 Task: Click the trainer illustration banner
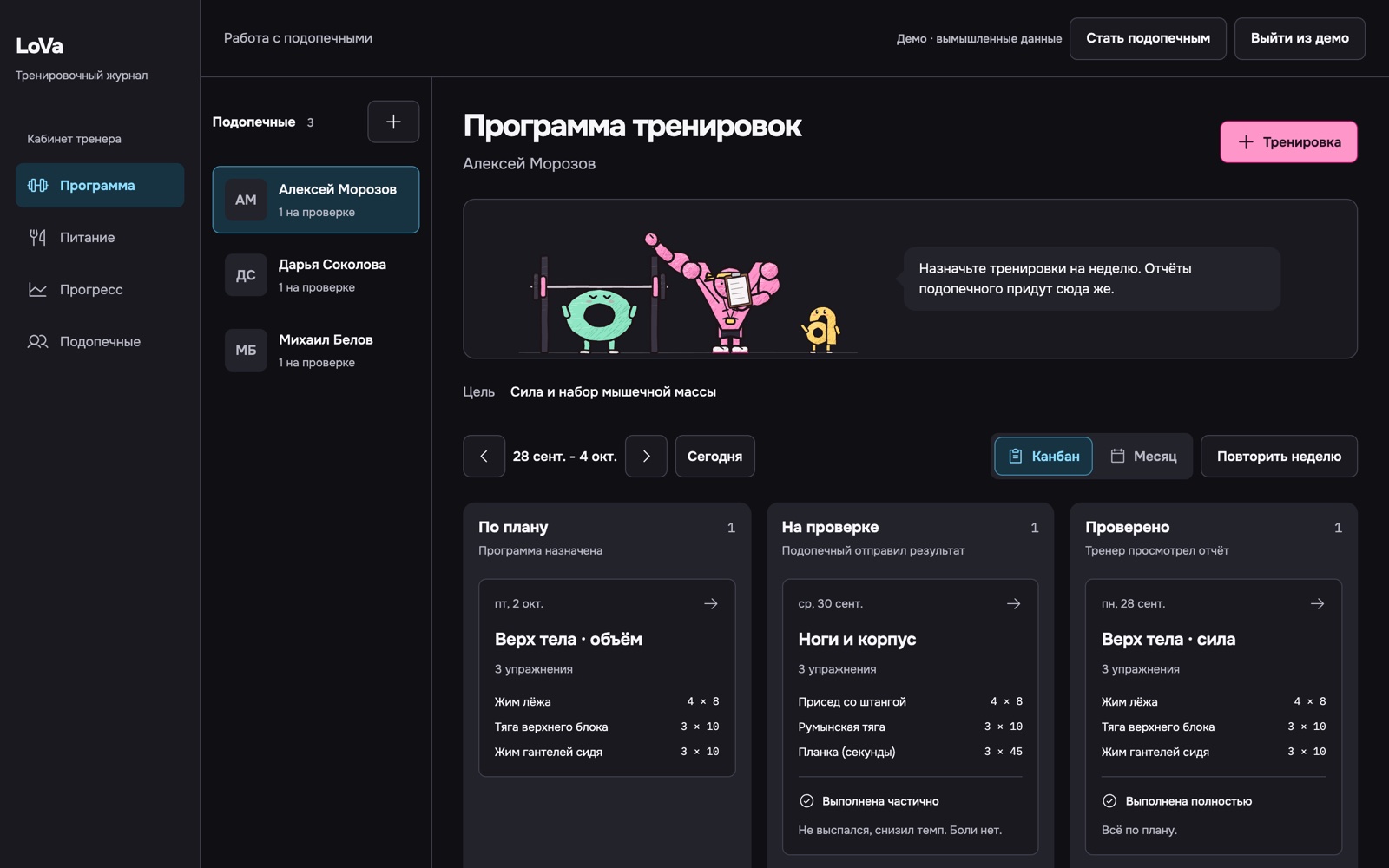(910, 279)
